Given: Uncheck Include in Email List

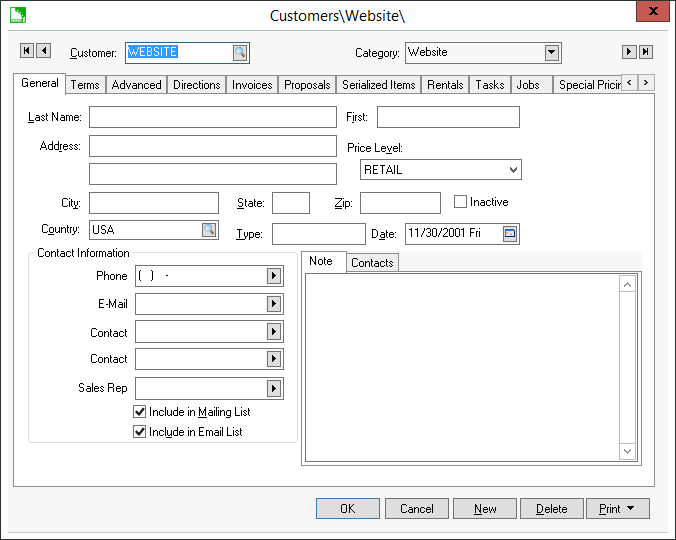Looking at the screenshot, I should pyautogui.click(x=140, y=432).
